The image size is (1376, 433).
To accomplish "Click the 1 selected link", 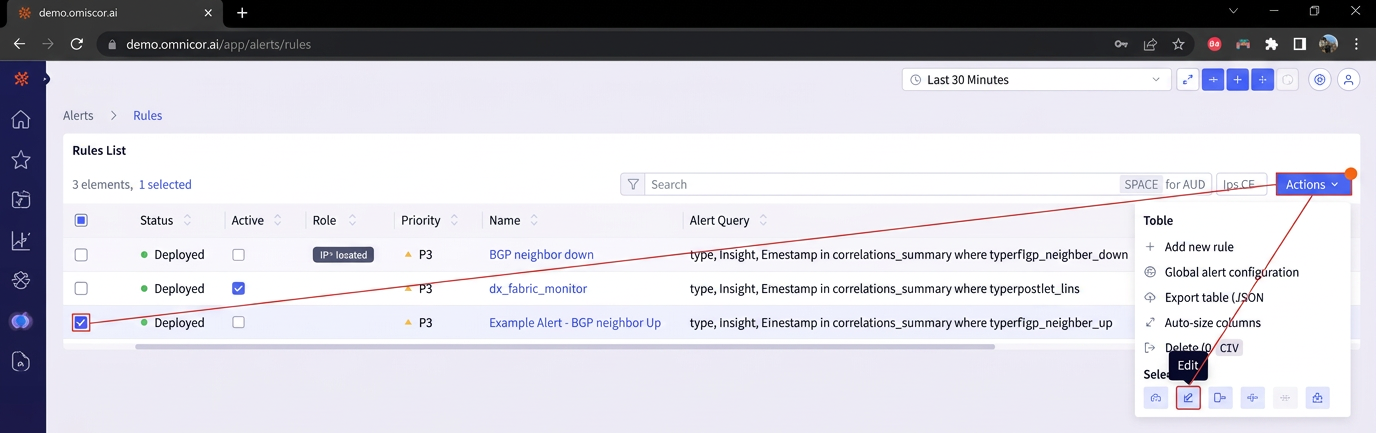I will 165,185.
